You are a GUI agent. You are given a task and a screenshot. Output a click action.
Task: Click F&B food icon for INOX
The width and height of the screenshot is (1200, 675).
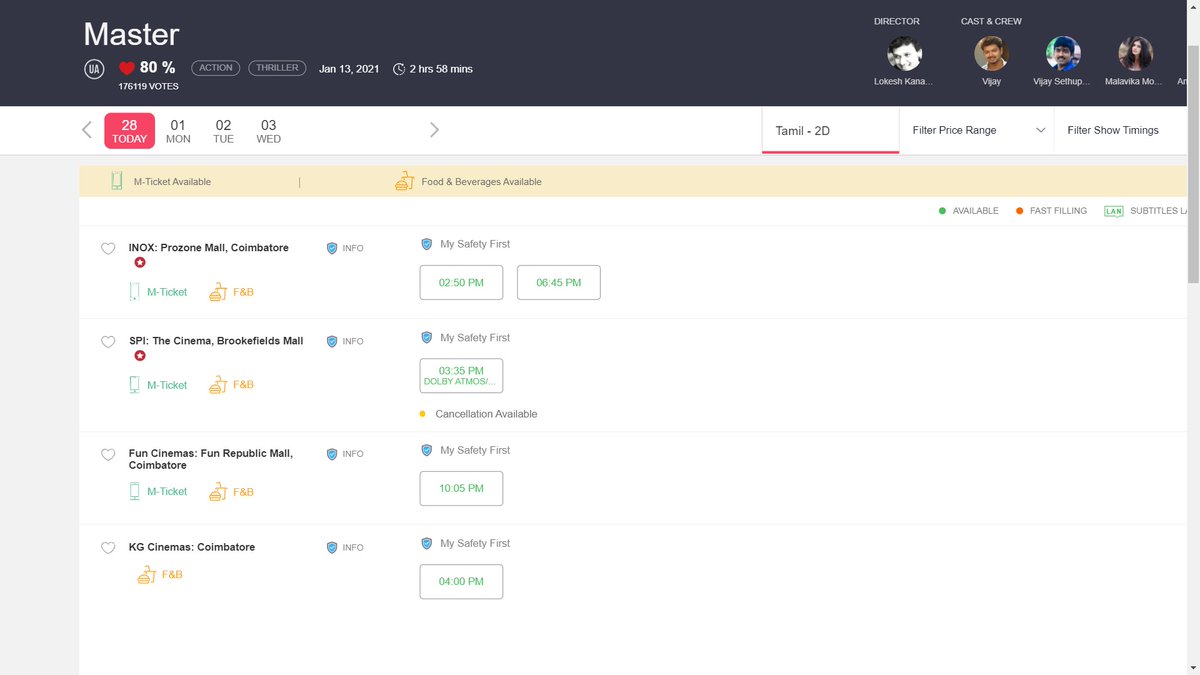pos(218,292)
